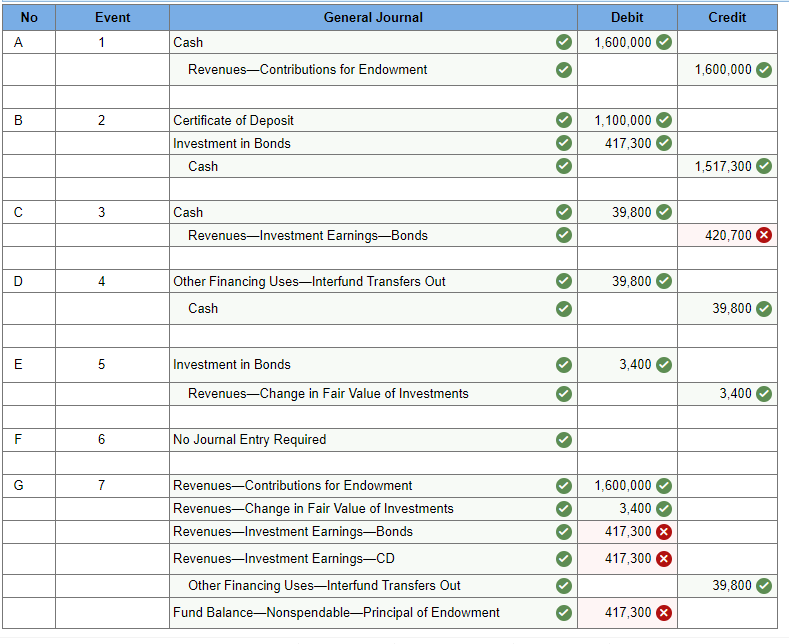Image resolution: width=789 pixels, height=644 pixels.
Task: Select the Certificate of Deposit account cell
Action: pos(373,120)
